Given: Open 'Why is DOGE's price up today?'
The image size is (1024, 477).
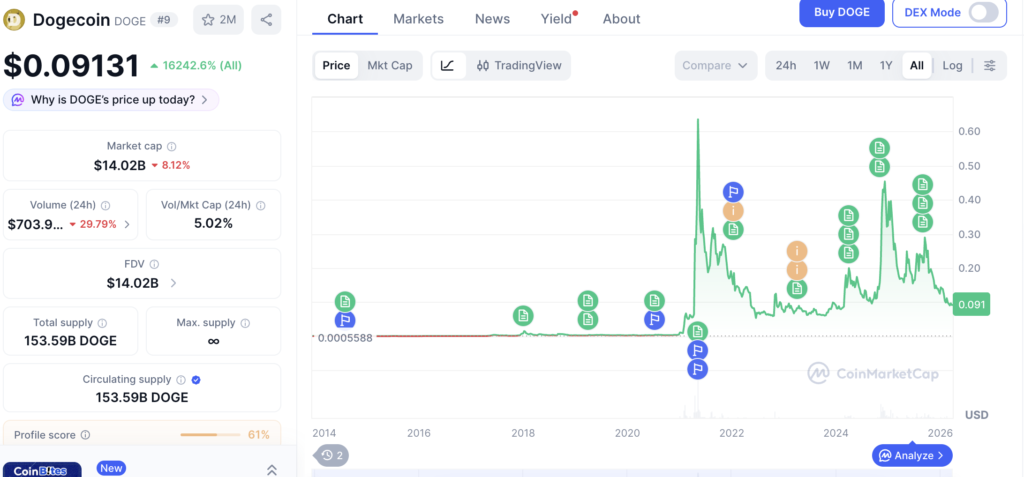Looking at the screenshot, I should tap(112, 100).
